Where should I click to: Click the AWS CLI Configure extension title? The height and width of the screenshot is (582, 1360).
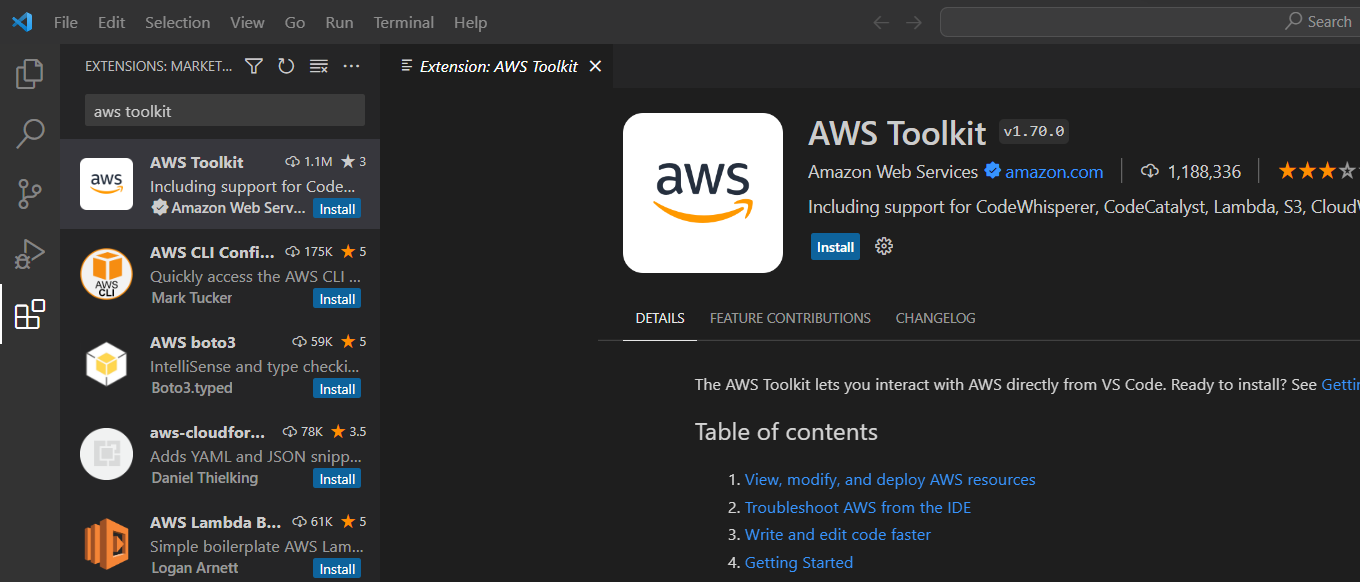click(x=212, y=252)
